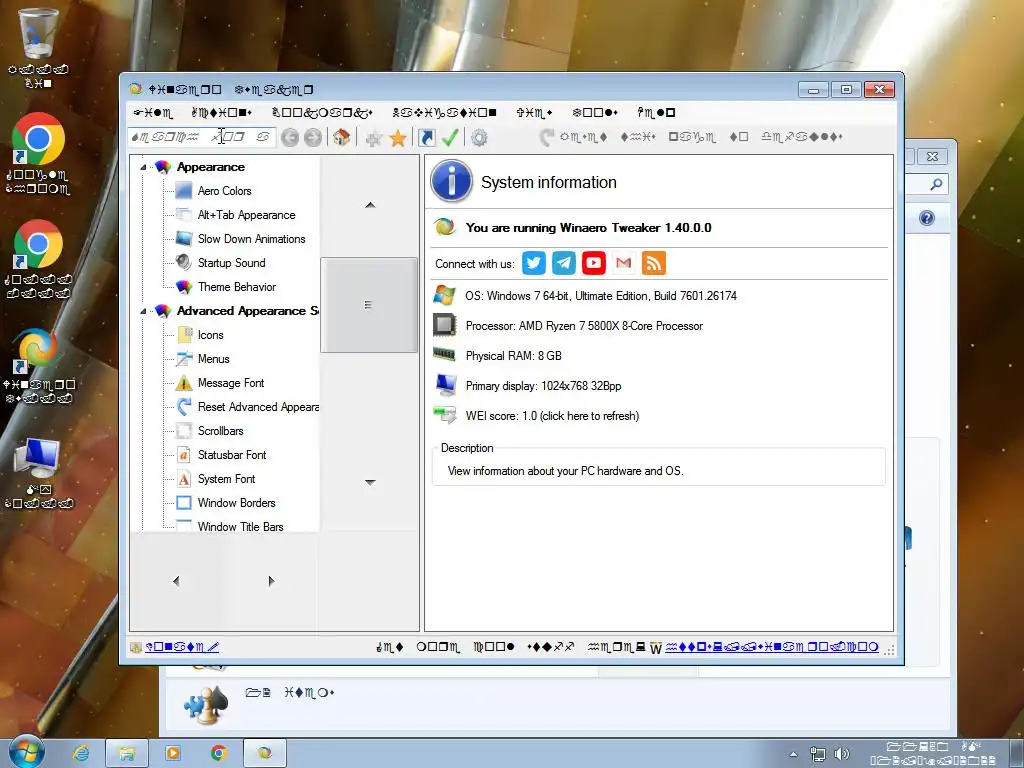Select the Menus tweak

point(214,359)
